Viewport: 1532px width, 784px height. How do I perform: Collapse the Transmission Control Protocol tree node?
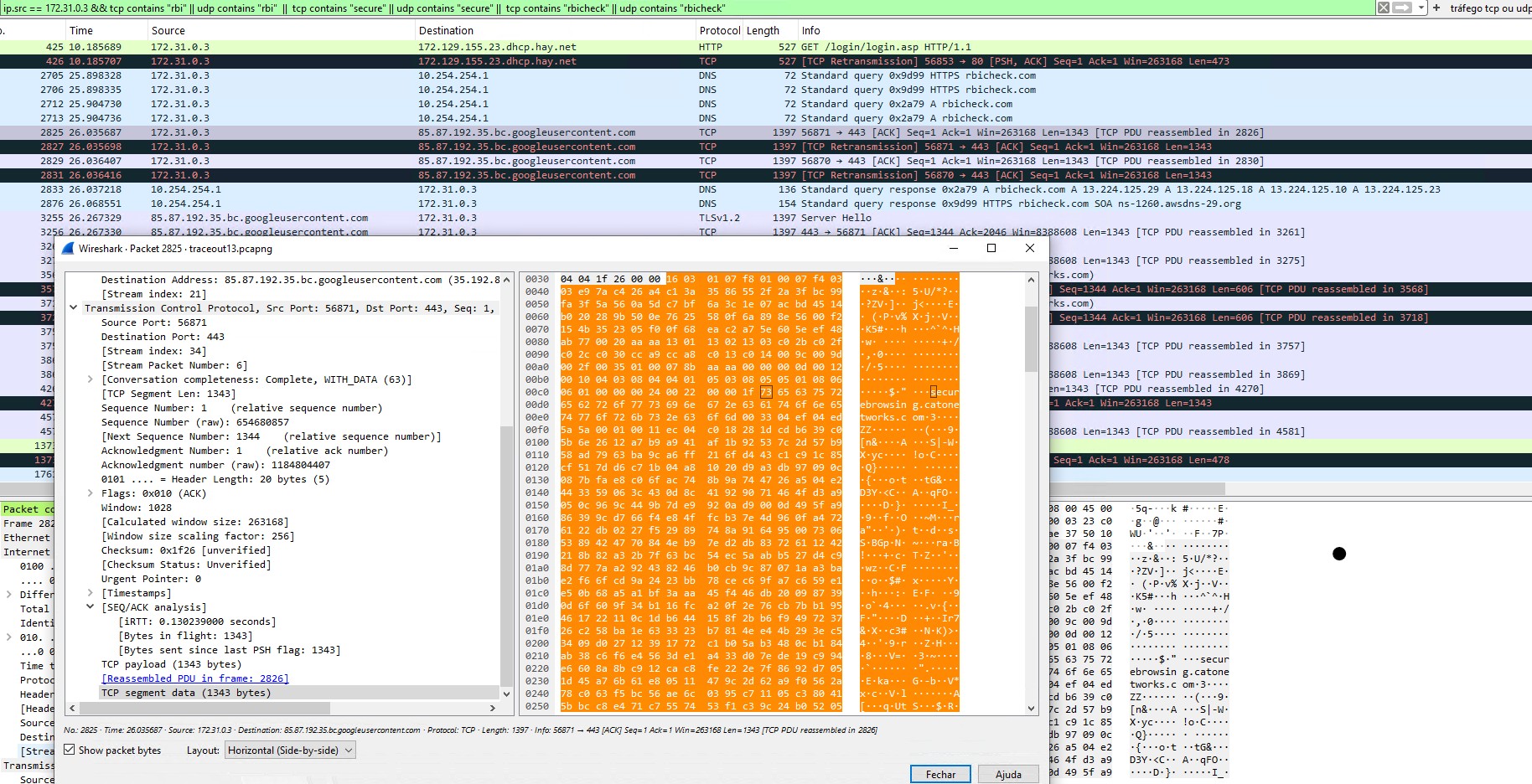click(x=74, y=308)
